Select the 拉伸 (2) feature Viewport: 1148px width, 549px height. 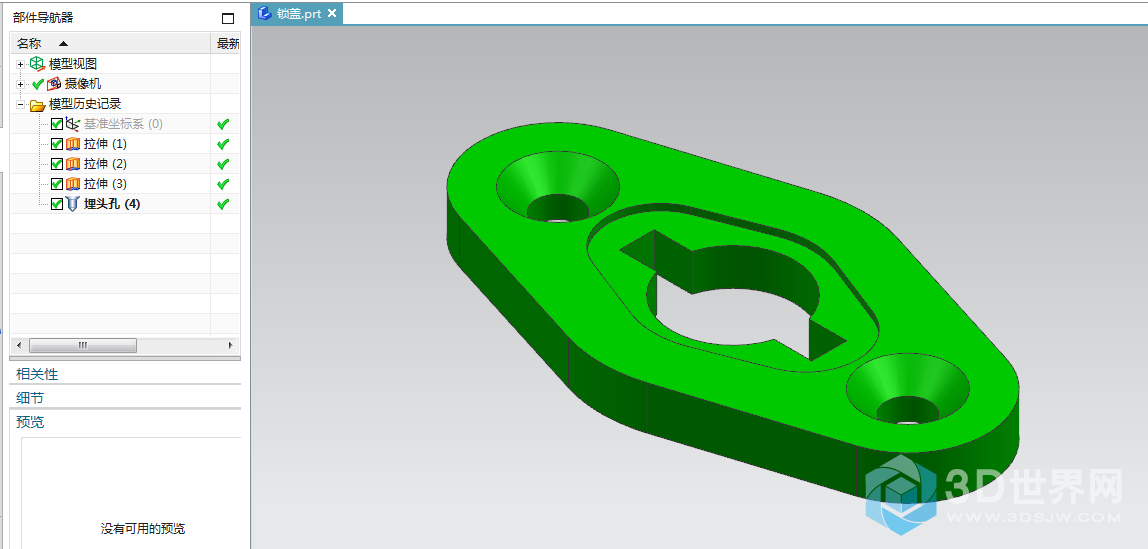click(105, 163)
